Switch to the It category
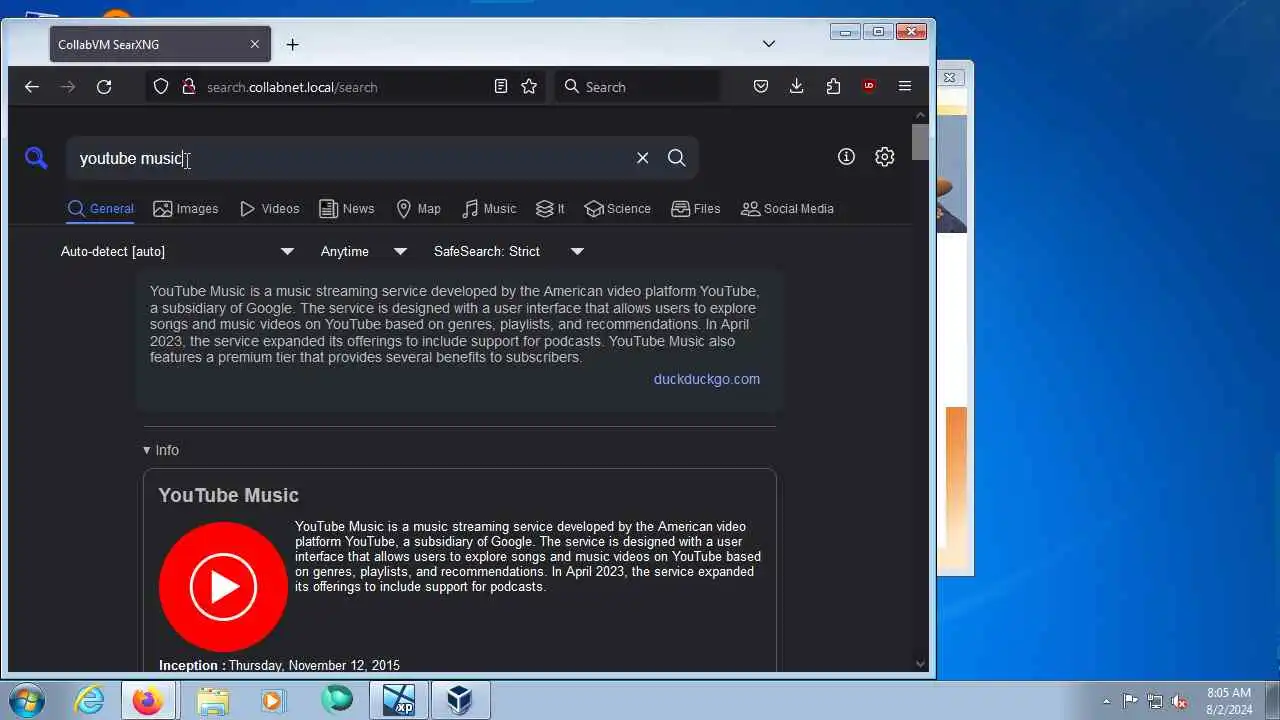The height and width of the screenshot is (720, 1280). (x=550, y=209)
